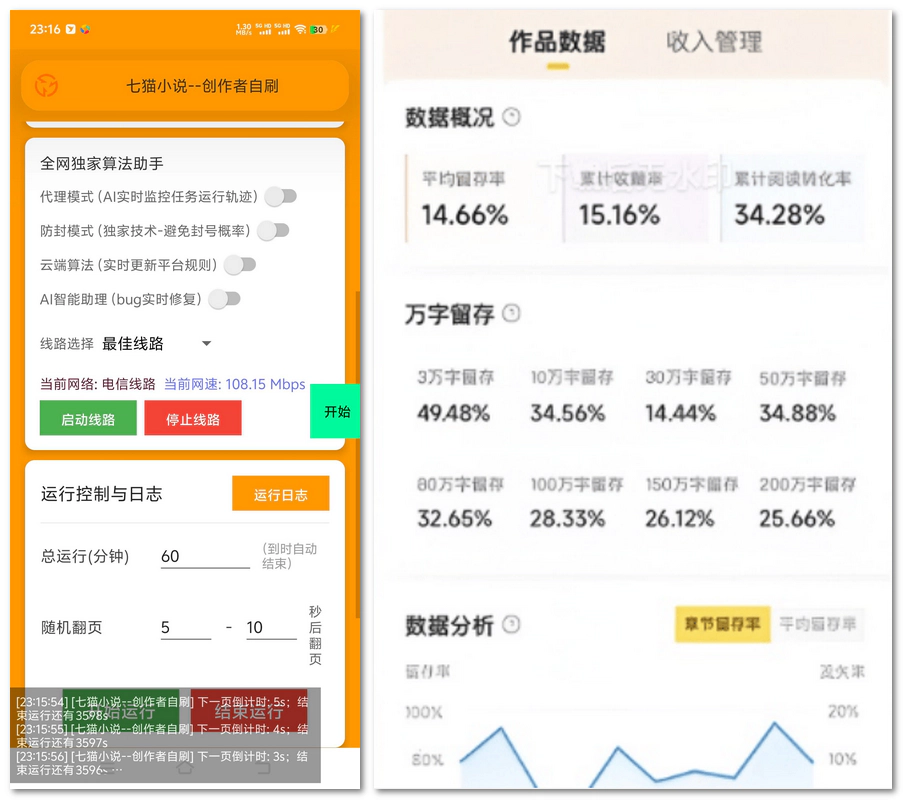
Task: Click green 启动线路 button
Action: (88, 419)
